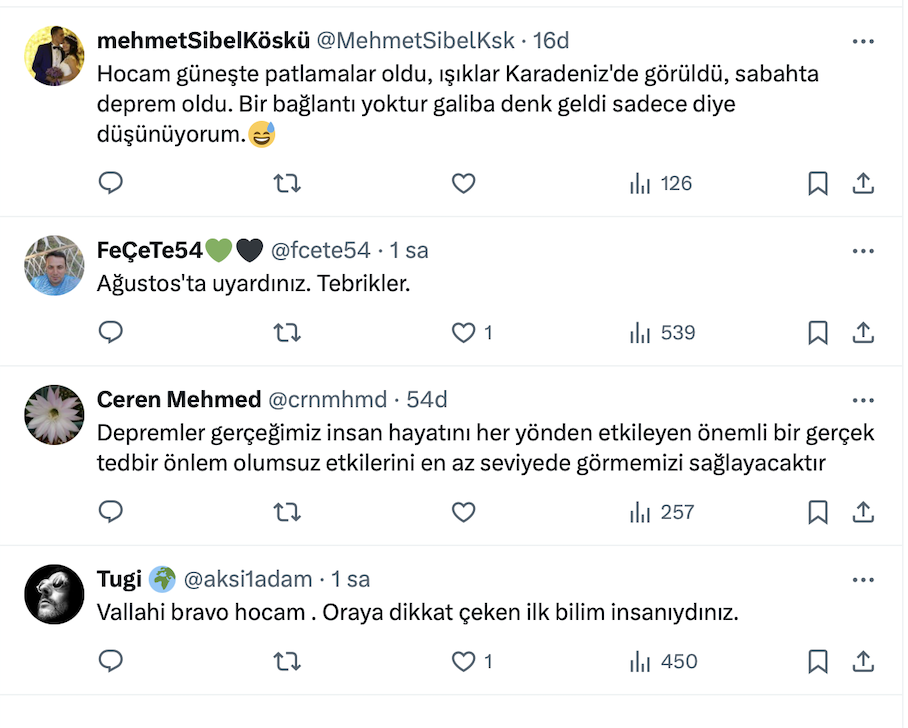Reply to Ceren Mehmed's tweet
The width and height of the screenshot is (908, 728).
(111, 512)
